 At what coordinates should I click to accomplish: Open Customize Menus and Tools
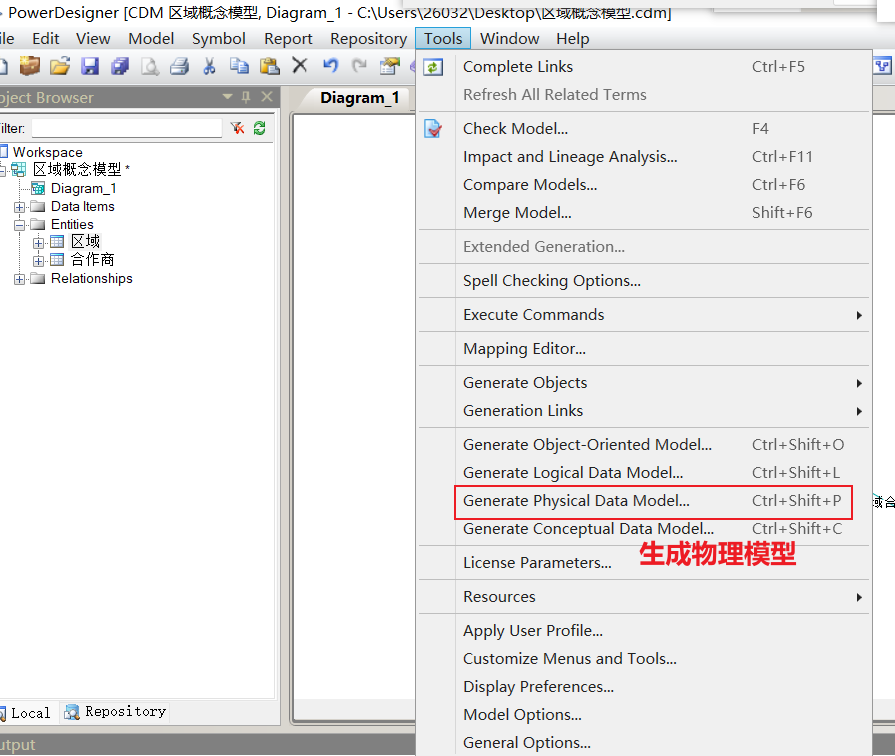(644, 658)
